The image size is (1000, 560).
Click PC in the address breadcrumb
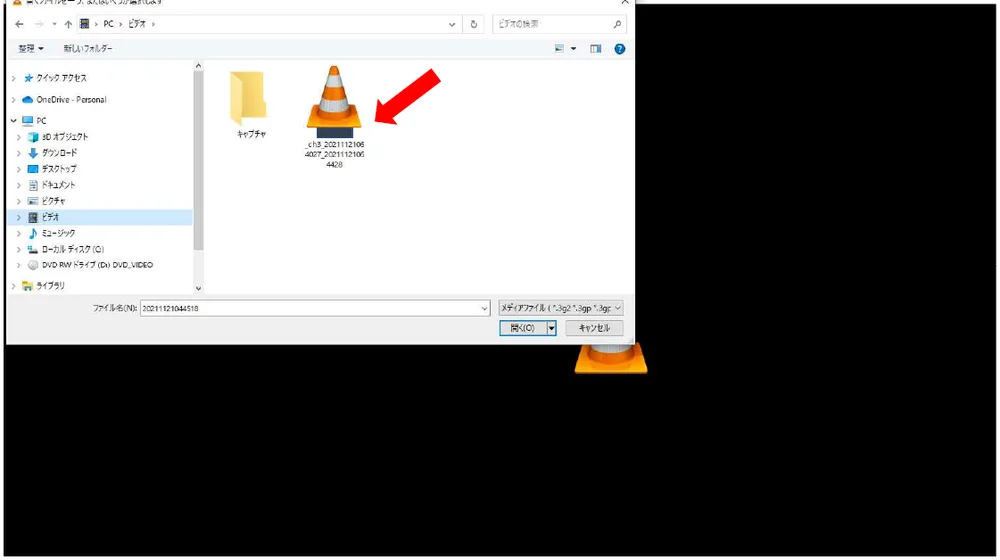[x=108, y=24]
